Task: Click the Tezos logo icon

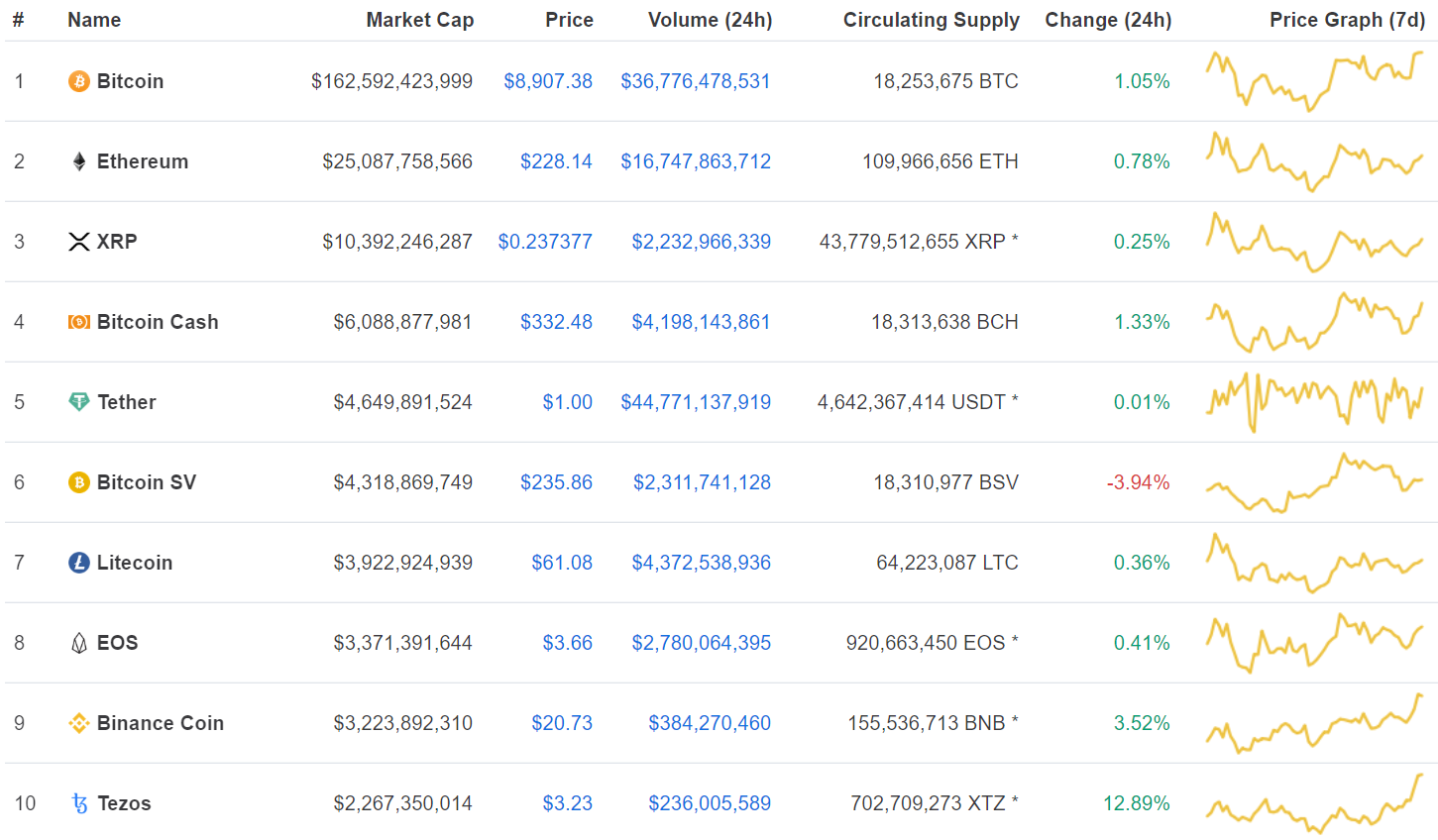Action: pos(79,803)
